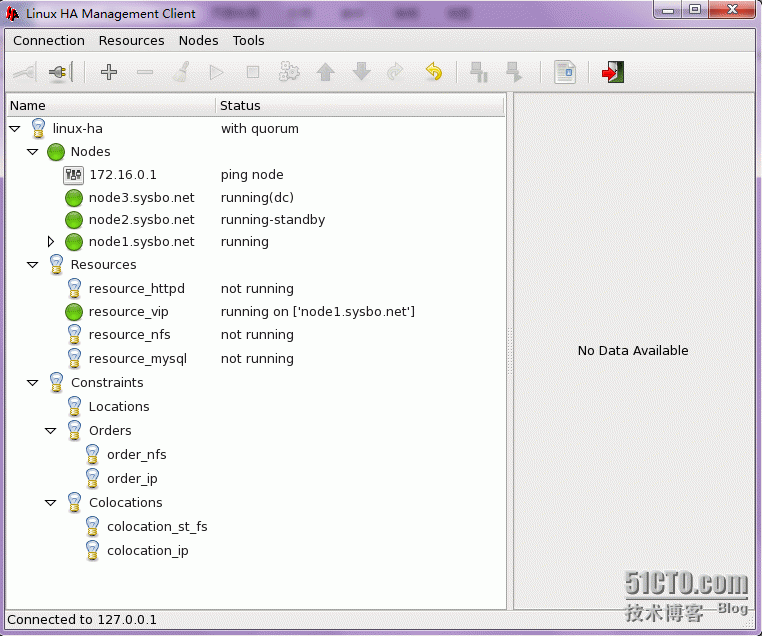Click the 'running-standby' status text
The height and width of the screenshot is (636, 762).
click(273, 220)
